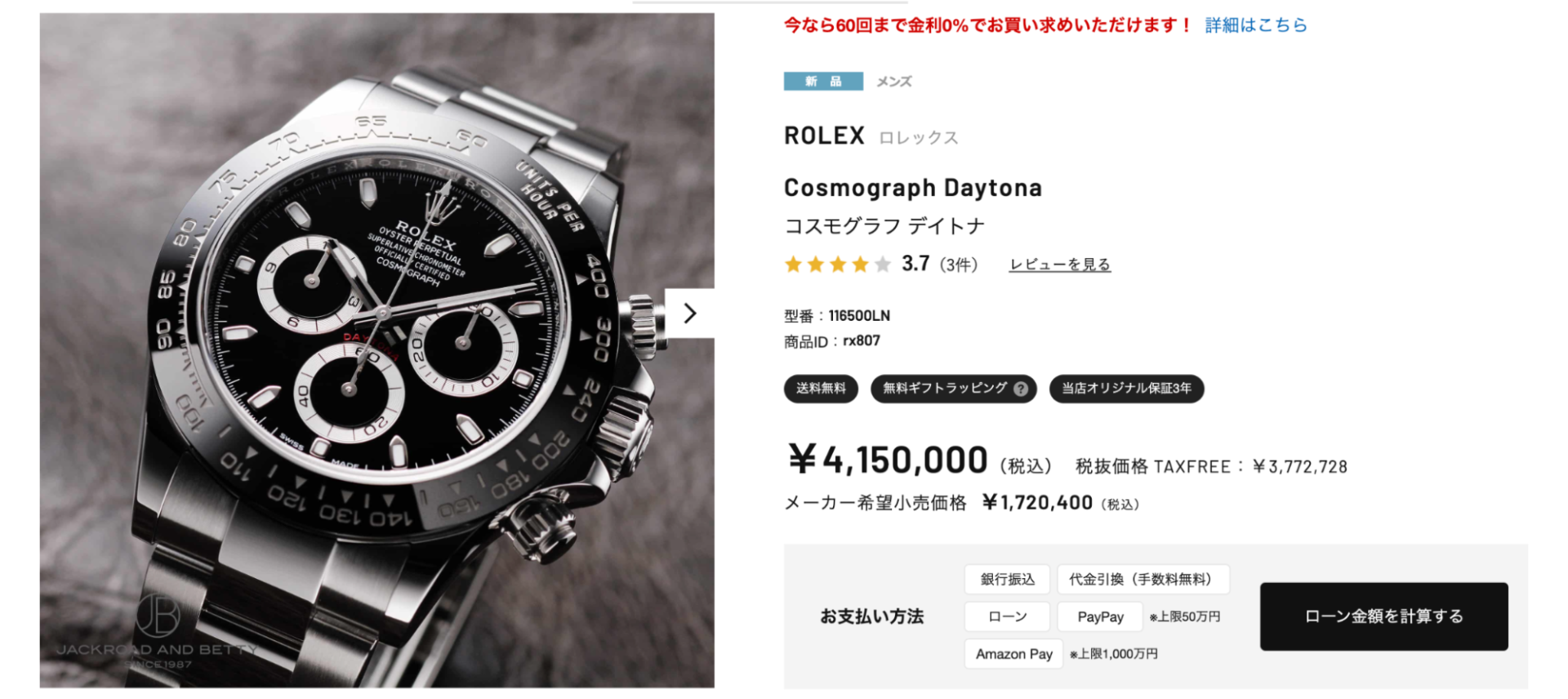This screenshot has width=1568, height=699.
Task: Select the 銀行振込 payment option
Action: [1007, 579]
